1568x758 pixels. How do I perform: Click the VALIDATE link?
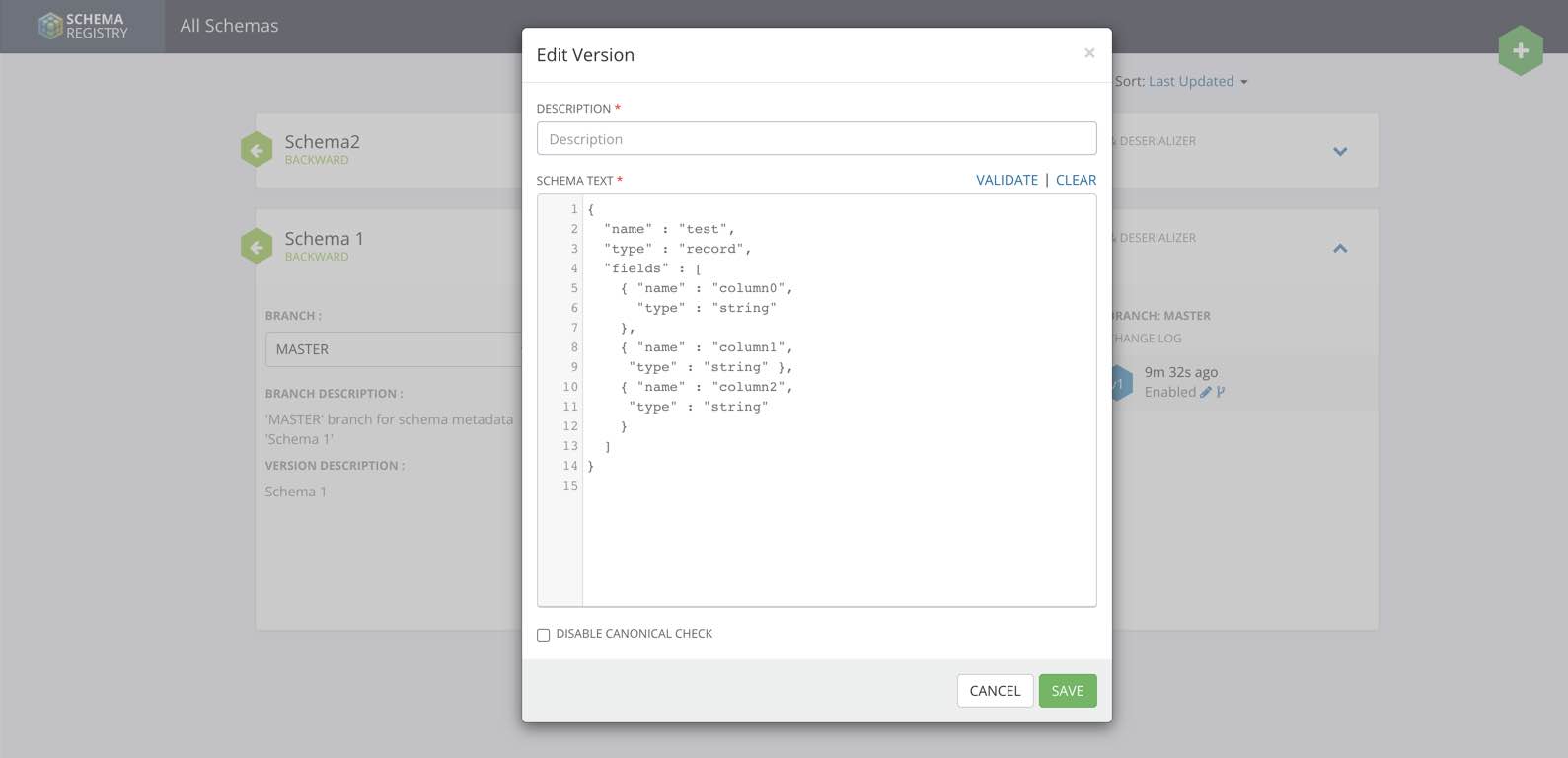[1007, 180]
